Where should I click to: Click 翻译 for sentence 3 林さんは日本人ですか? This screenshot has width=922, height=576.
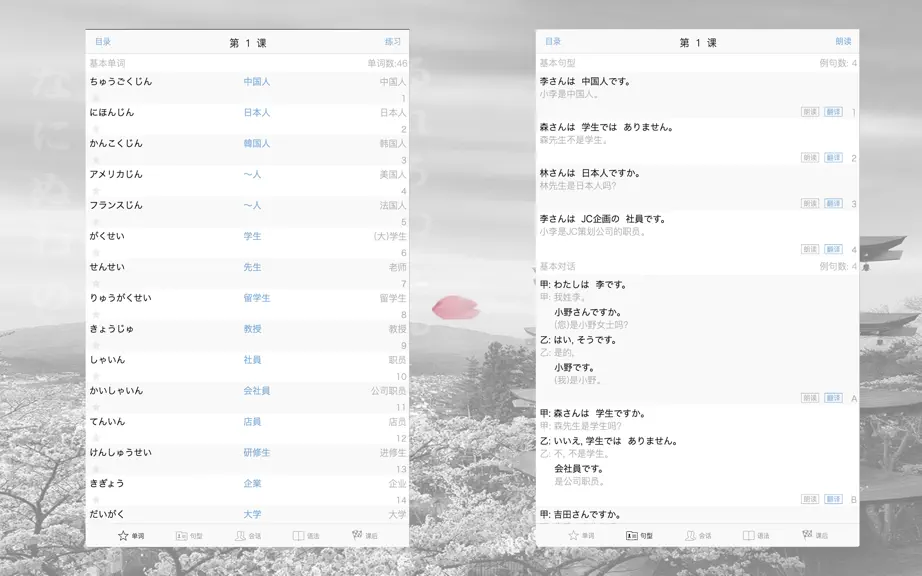(833, 203)
